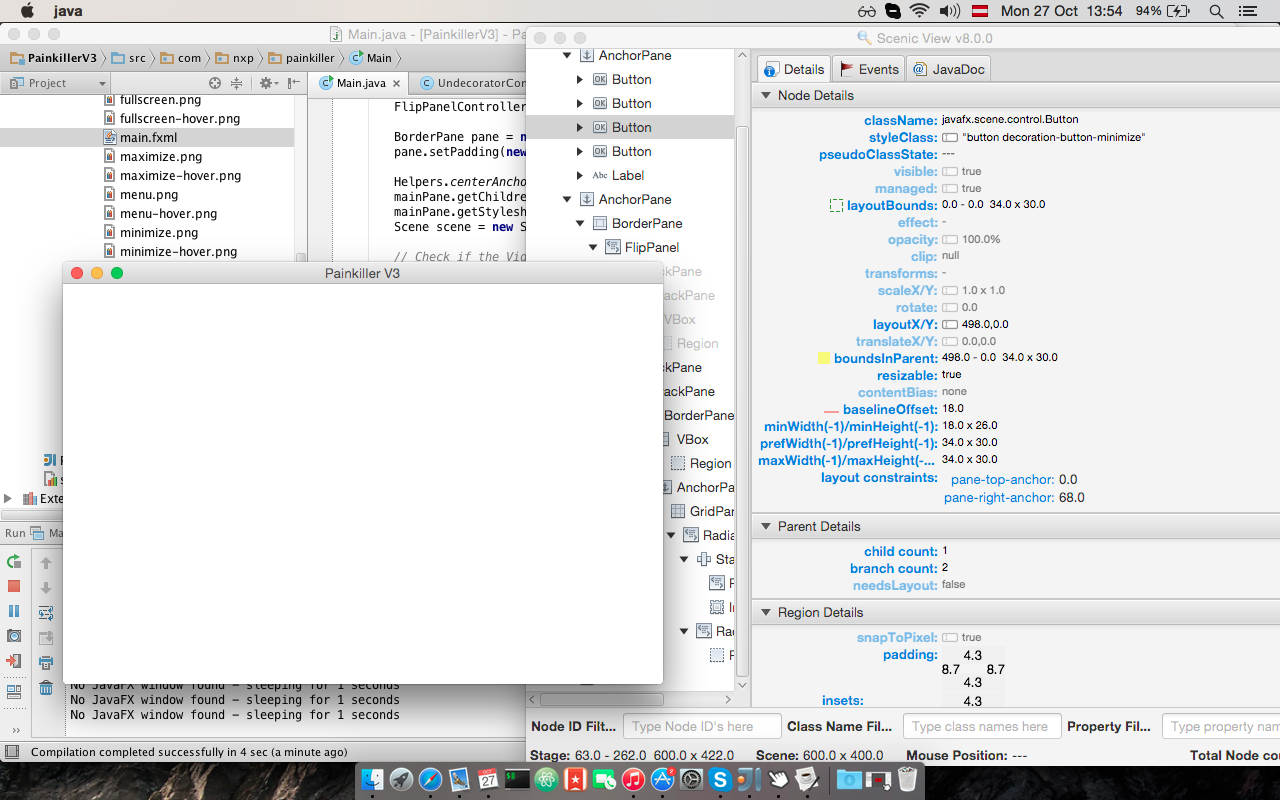This screenshot has width=1280, height=800.
Task: Click the horizontal scrollbar under Scenic View tree
Action: tap(601, 700)
